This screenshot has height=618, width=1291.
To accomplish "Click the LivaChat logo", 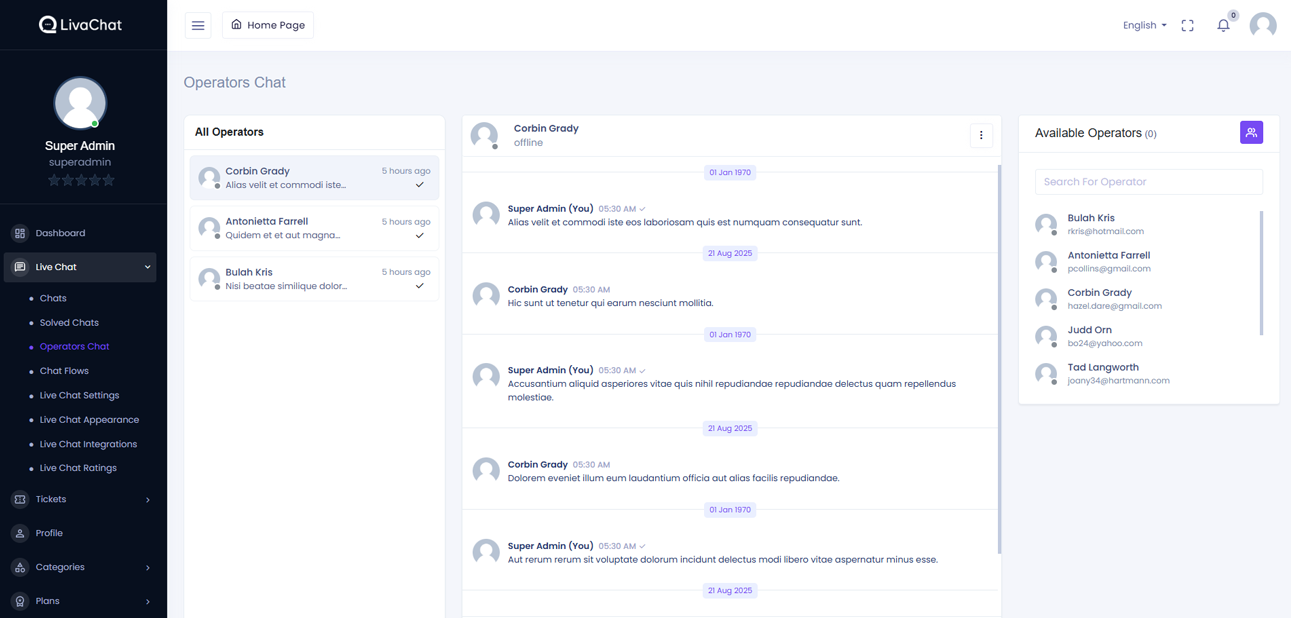I will (80, 25).
